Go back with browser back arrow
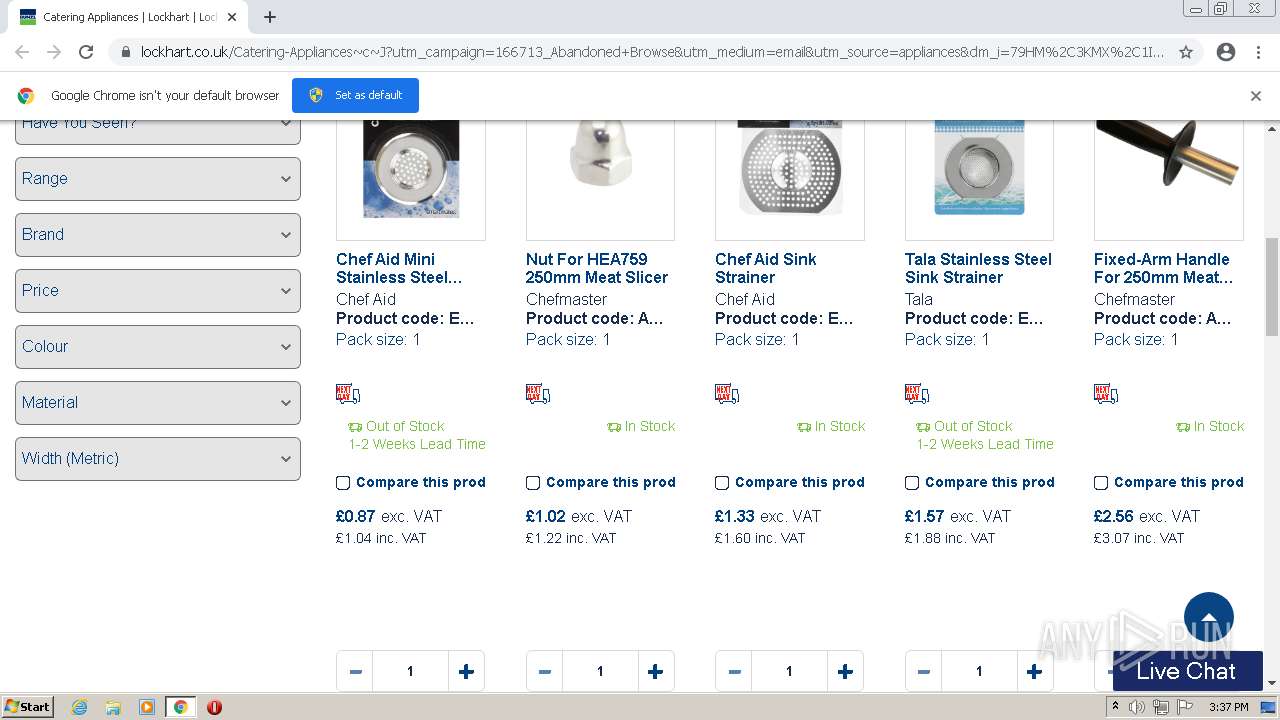This screenshot has width=1280, height=720. 22,52
